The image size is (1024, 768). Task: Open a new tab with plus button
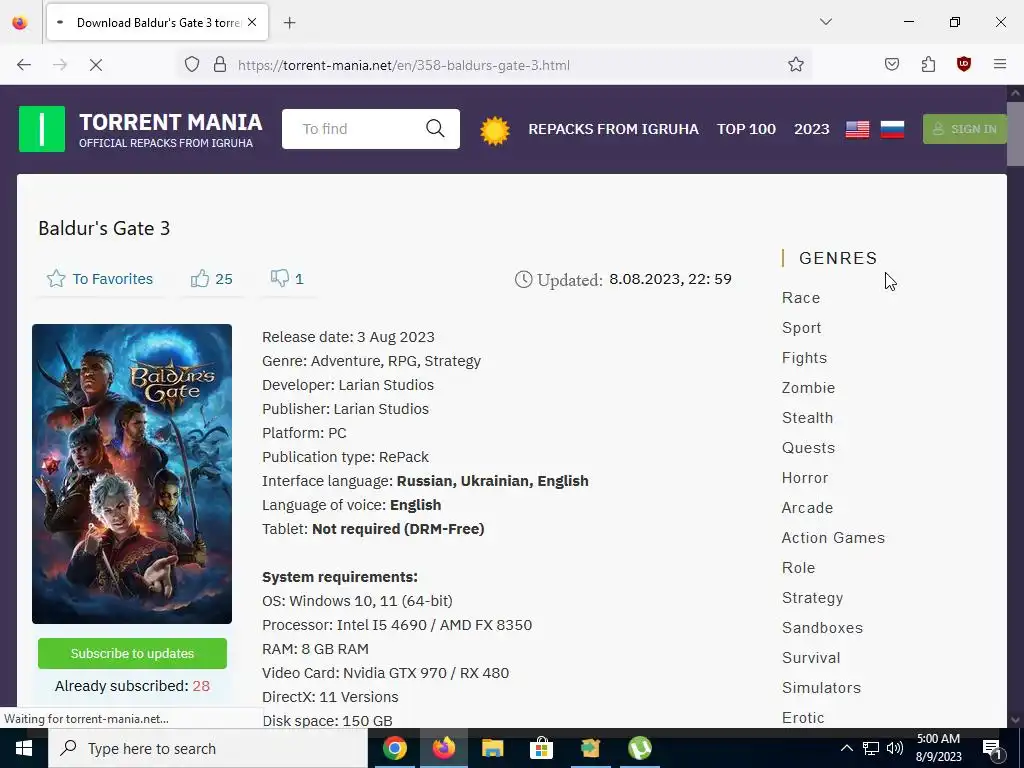pyautogui.click(x=290, y=23)
